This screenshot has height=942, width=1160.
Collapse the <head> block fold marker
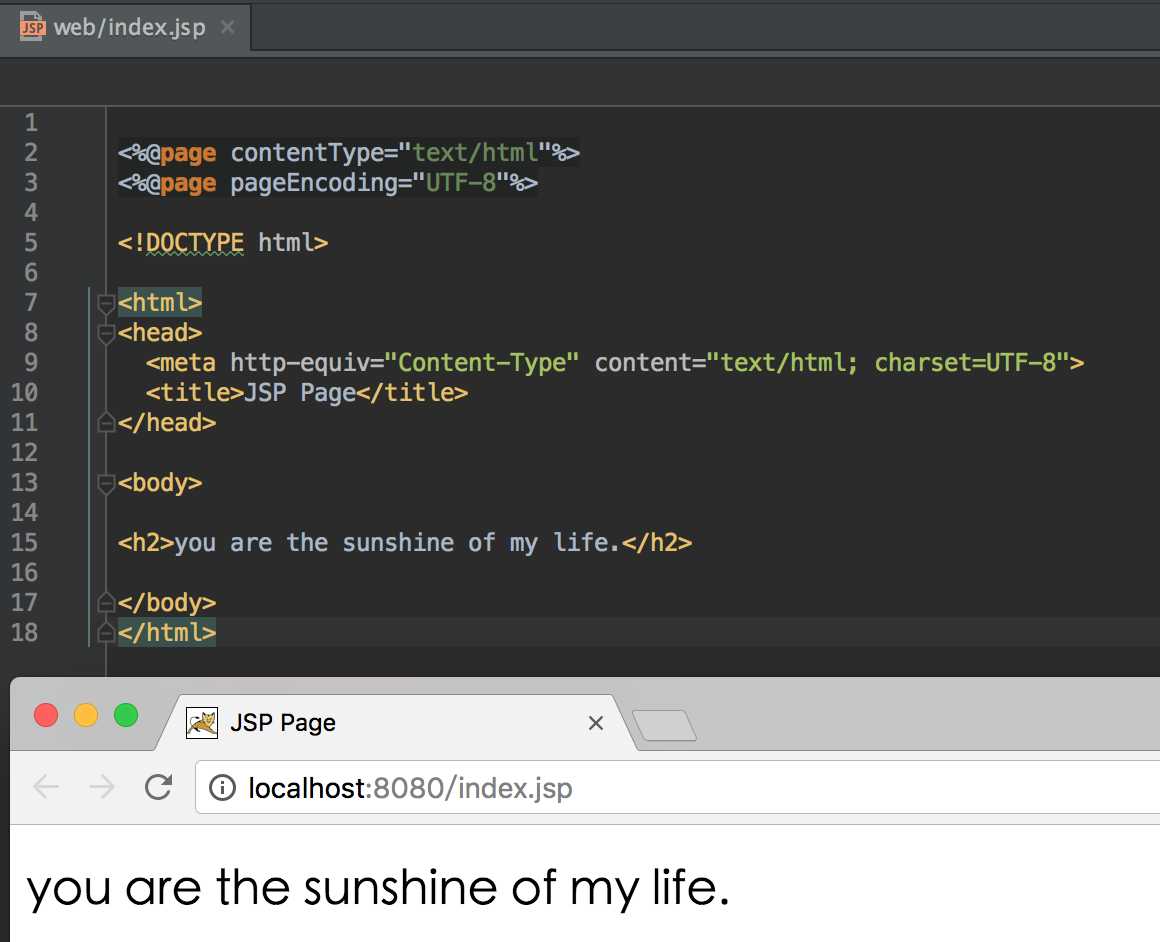105,332
